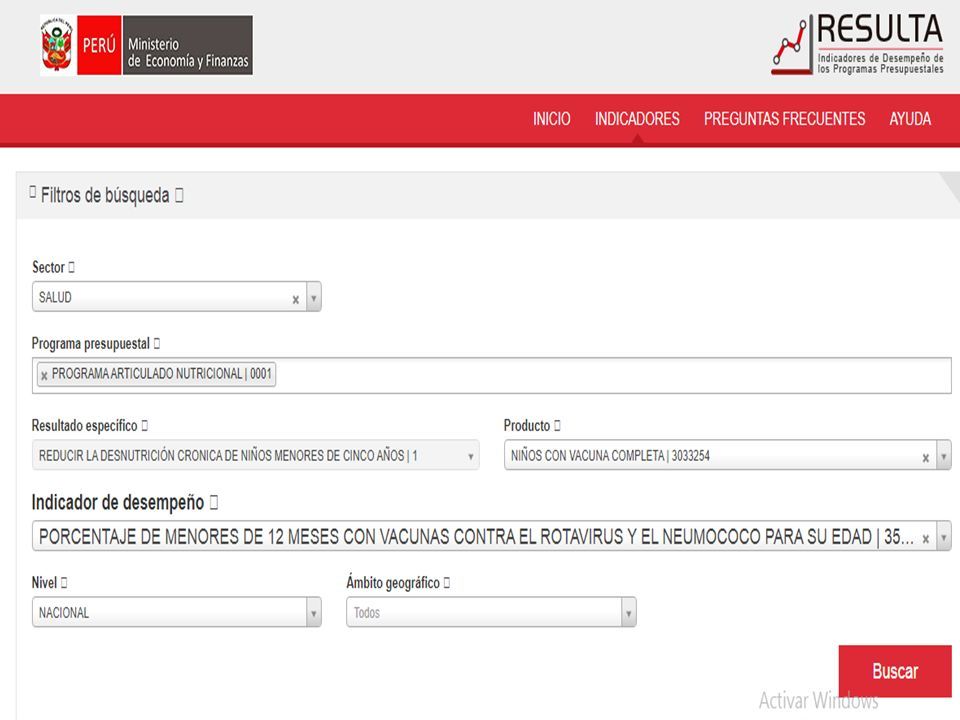Clear the NIÑOS CON VACUNA COMPLETA product
Image resolution: width=960 pixels, height=720 pixels.
click(926, 458)
